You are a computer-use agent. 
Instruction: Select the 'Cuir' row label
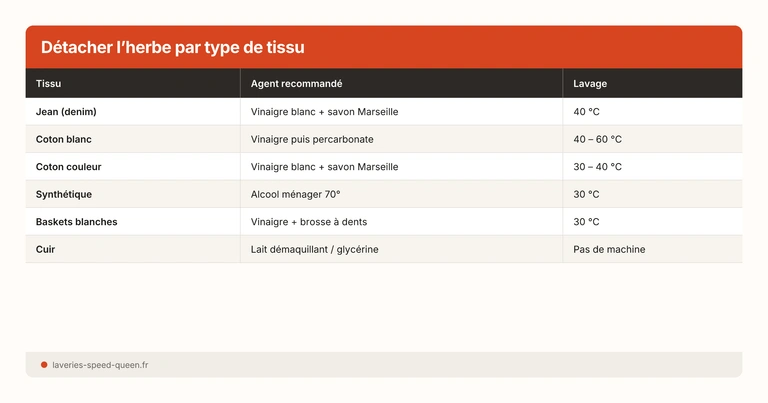pos(45,249)
